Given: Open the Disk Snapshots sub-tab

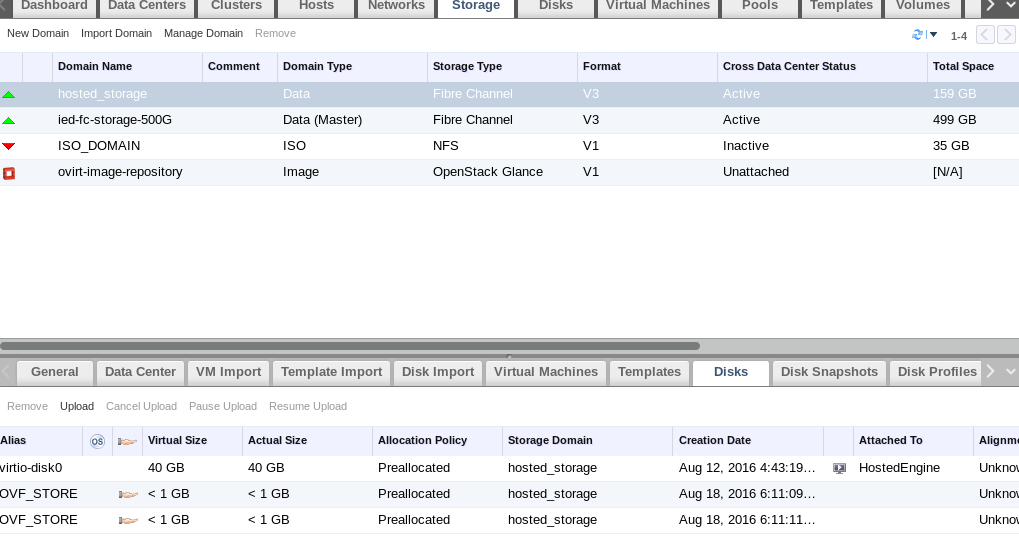Looking at the screenshot, I should click(x=829, y=372).
